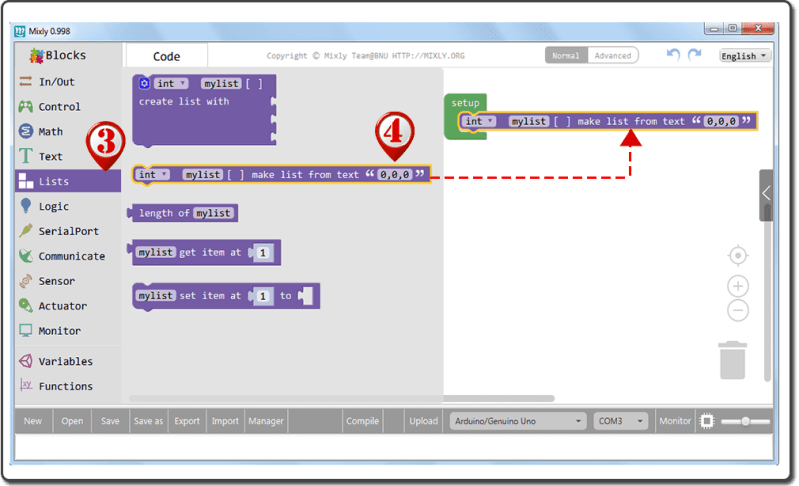This screenshot has width=799, height=486.
Task: Switch to Advanced mode
Action: pos(612,56)
